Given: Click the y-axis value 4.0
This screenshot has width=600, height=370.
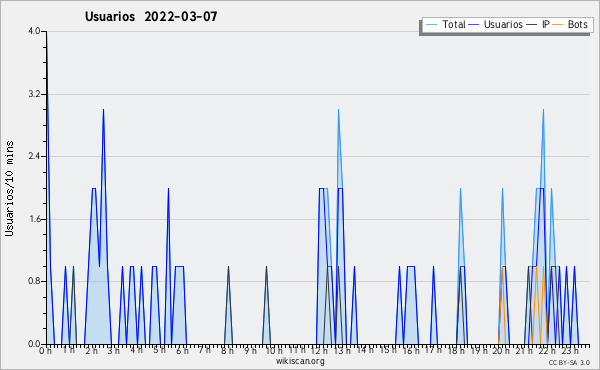Looking at the screenshot, I should [34, 31].
